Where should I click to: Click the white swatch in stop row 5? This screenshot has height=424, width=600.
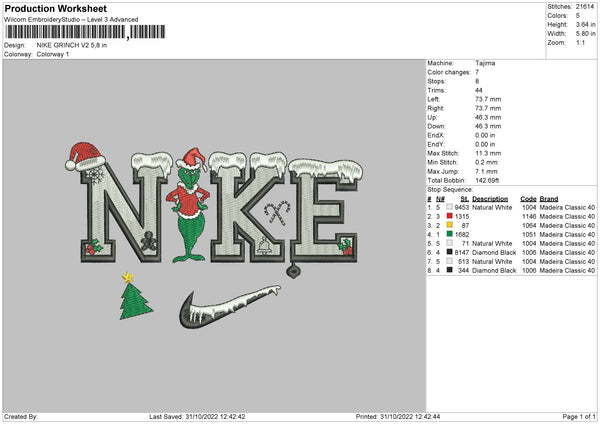click(449, 243)
